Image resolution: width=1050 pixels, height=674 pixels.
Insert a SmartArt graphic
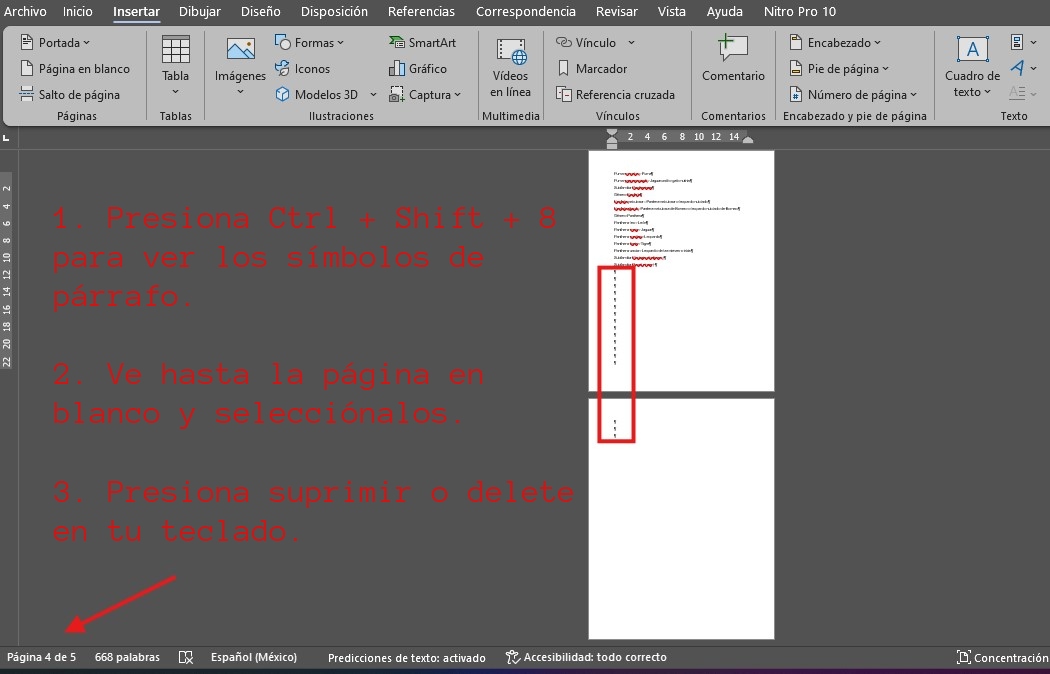pos(422,42)
